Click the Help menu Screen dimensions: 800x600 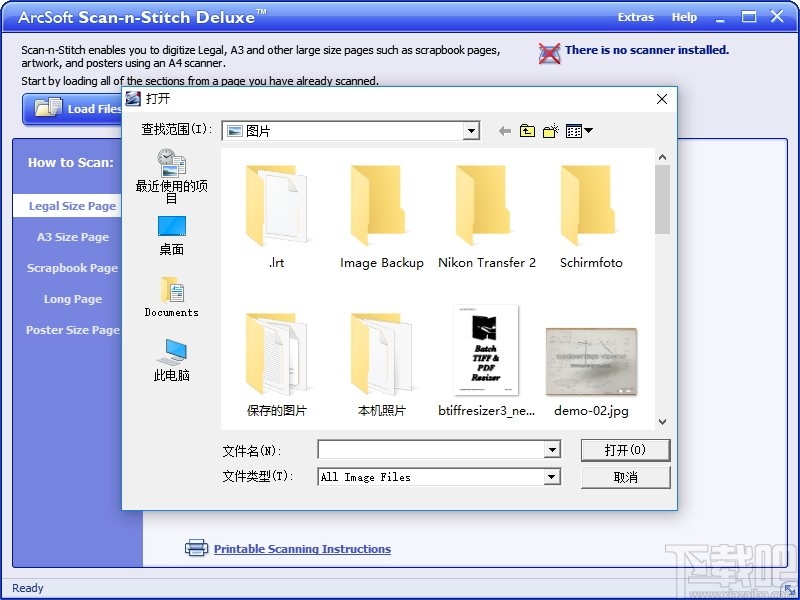(684, 17)
